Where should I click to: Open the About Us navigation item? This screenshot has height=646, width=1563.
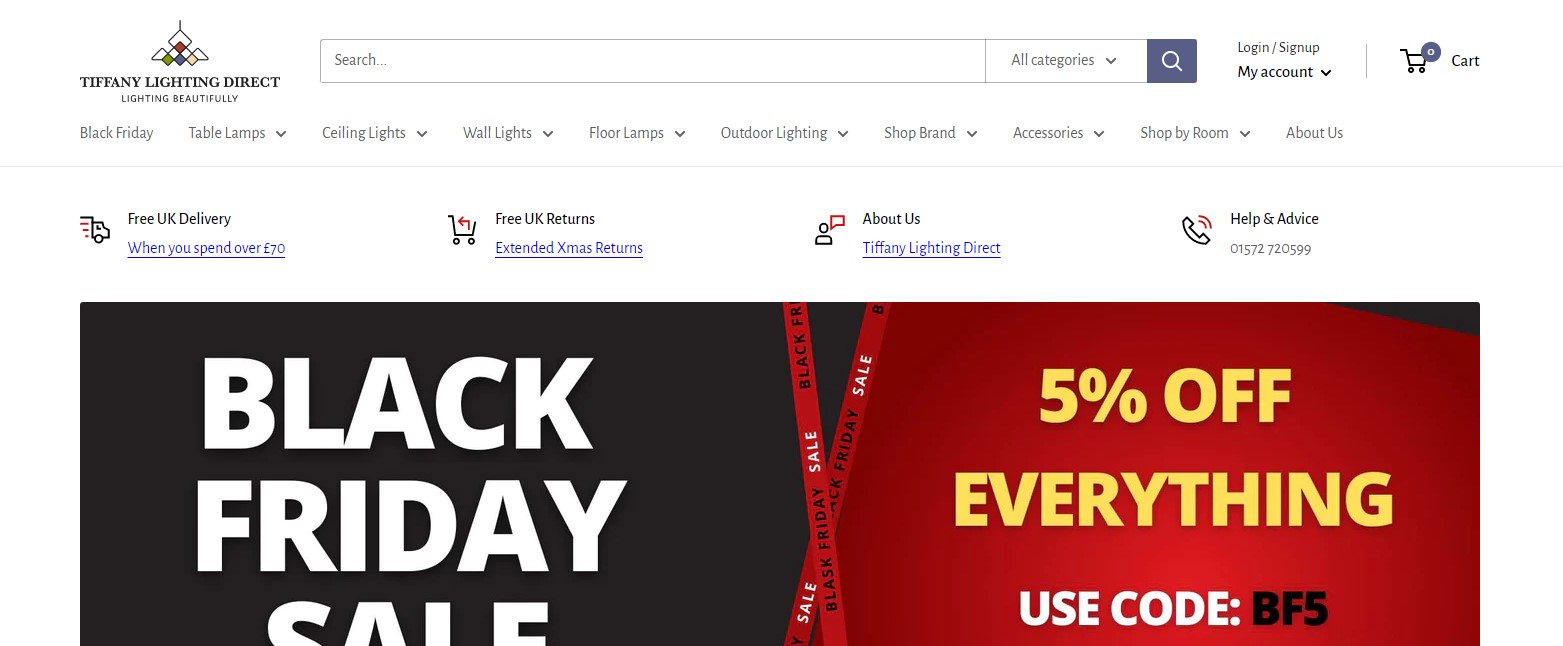pos(1314,133)
